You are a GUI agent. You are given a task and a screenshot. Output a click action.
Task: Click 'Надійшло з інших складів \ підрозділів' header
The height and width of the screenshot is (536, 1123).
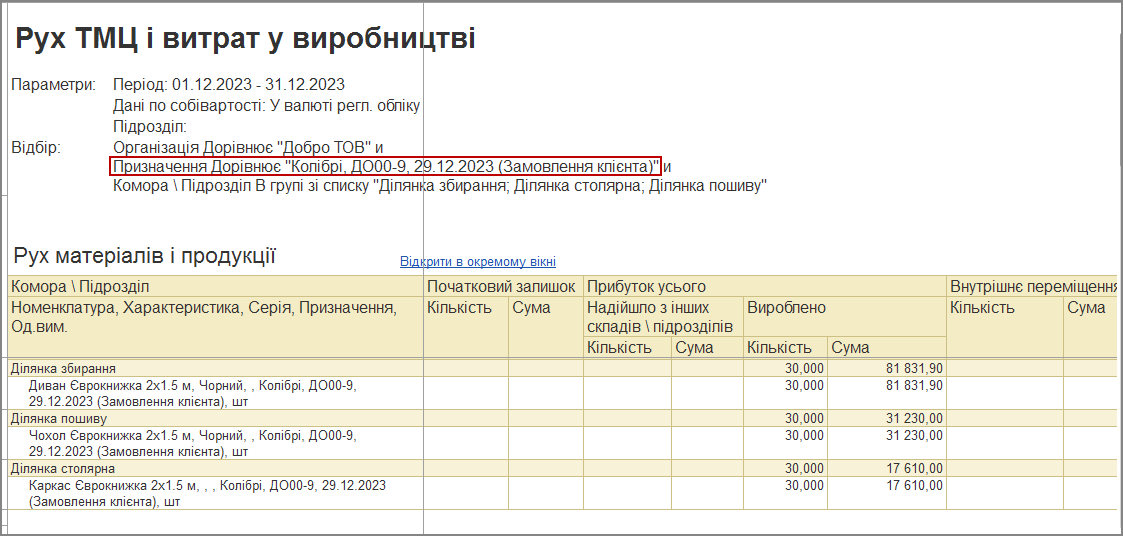pyautogui.click(x=662, y=317)
